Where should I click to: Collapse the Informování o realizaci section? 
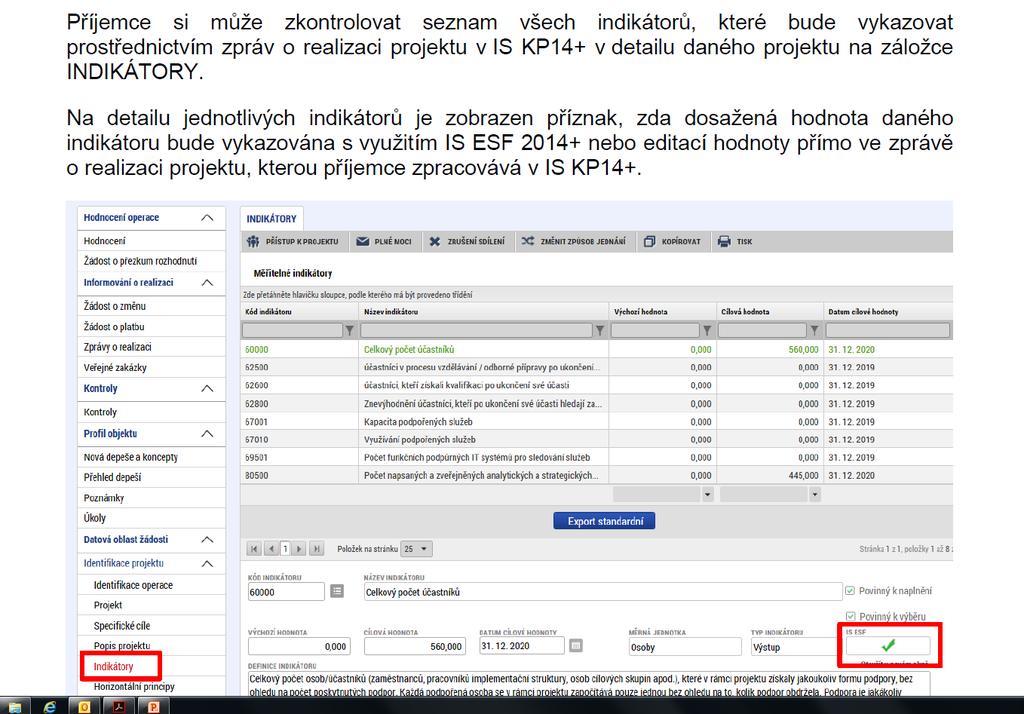(x=207, y=282)
